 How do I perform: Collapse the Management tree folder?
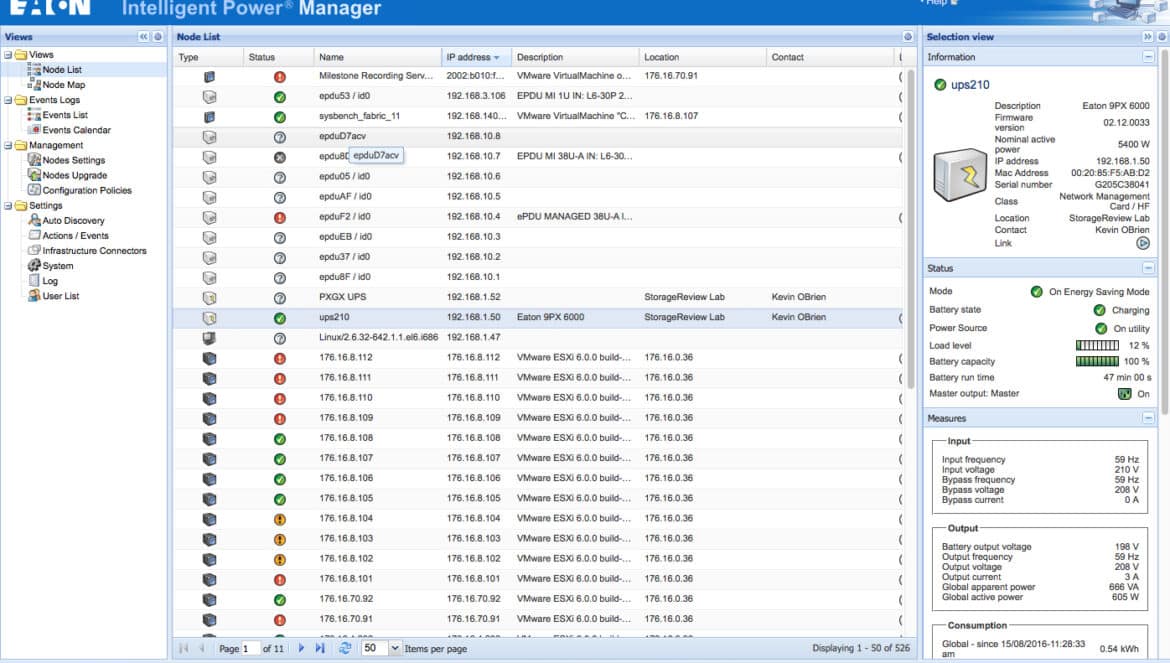8,145
